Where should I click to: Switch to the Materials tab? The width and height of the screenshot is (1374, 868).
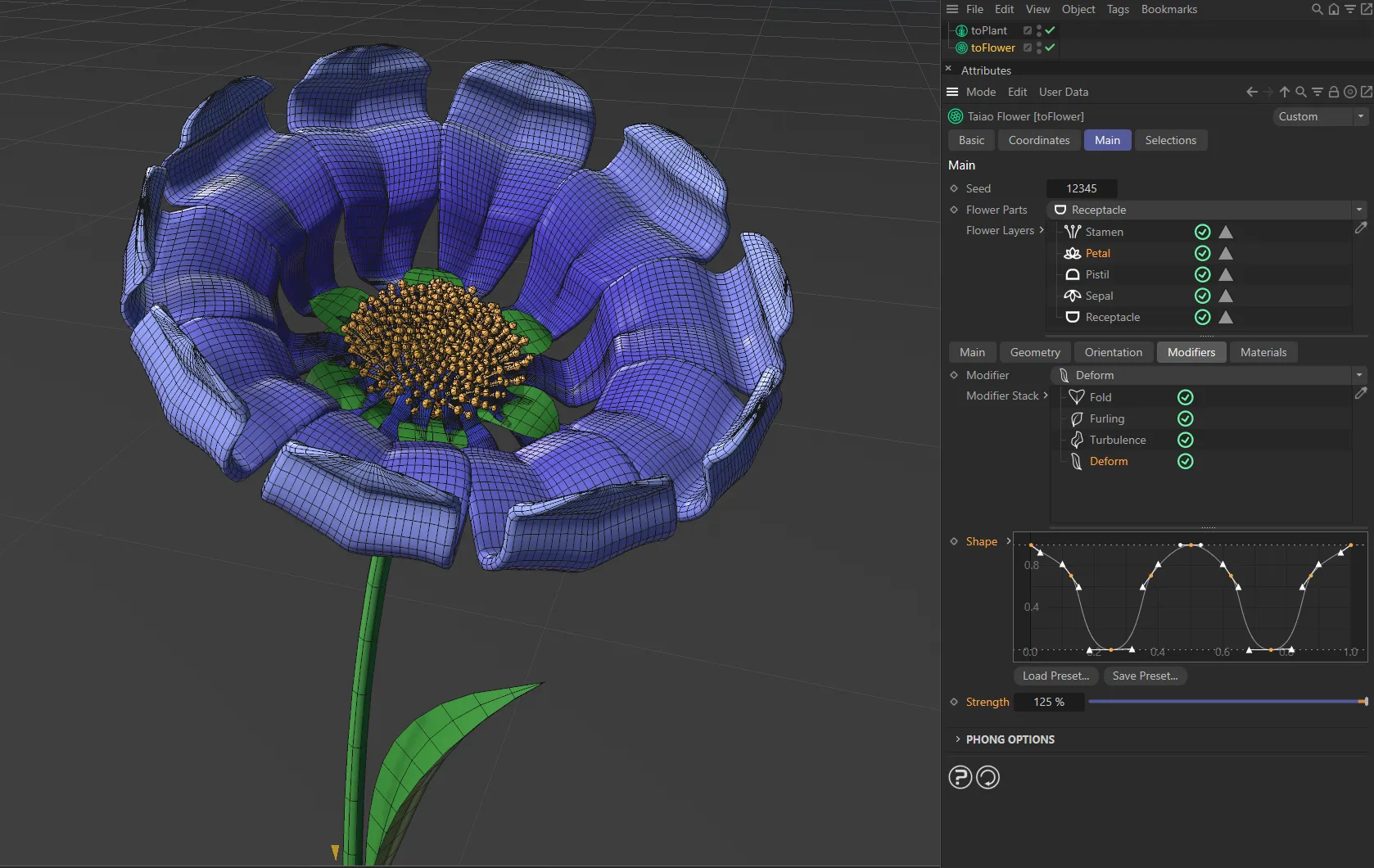(1263, 352)
